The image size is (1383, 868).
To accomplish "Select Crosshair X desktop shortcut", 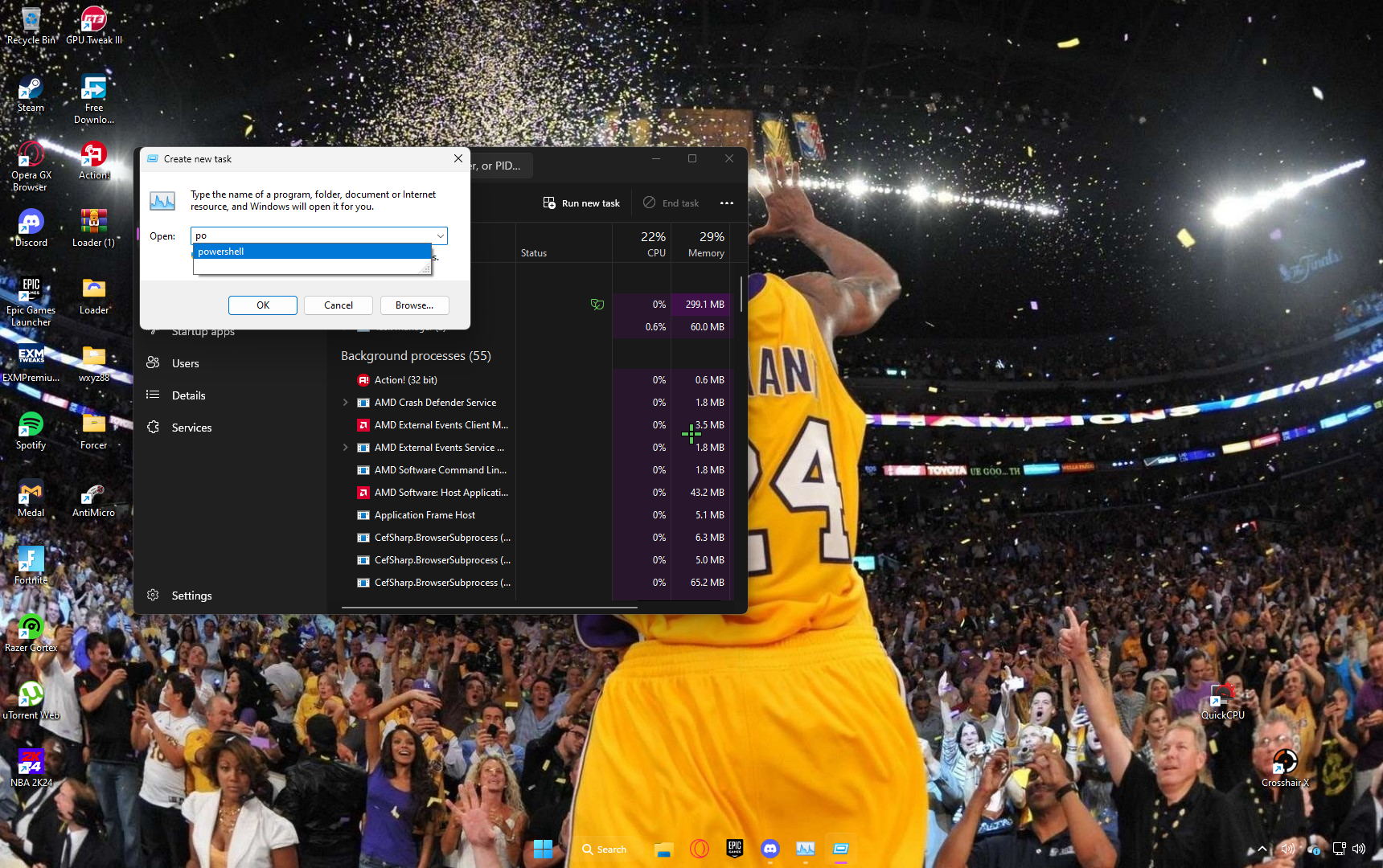I will (x=1285, y=768).
